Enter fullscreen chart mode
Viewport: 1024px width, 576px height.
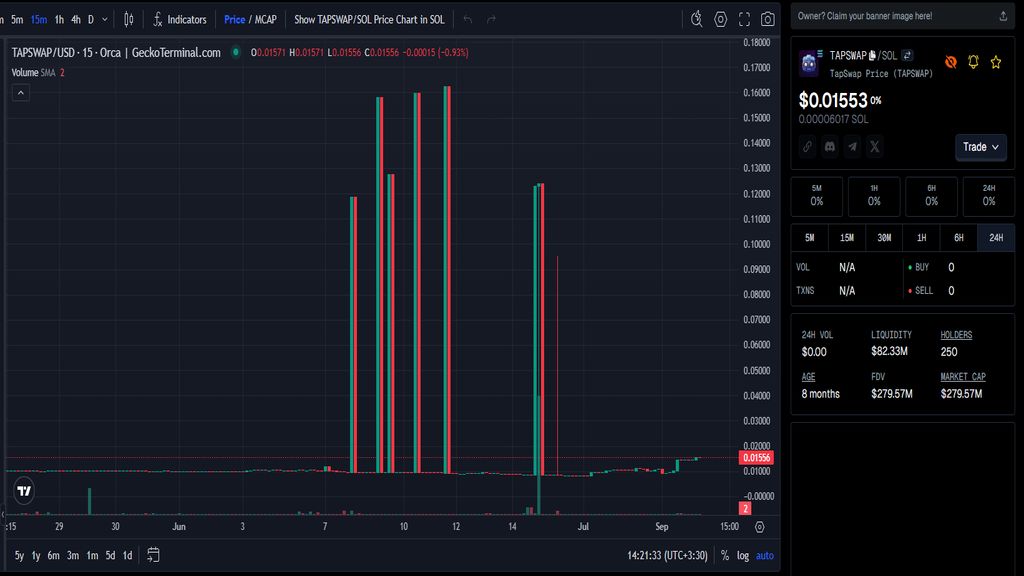point(744,20)
